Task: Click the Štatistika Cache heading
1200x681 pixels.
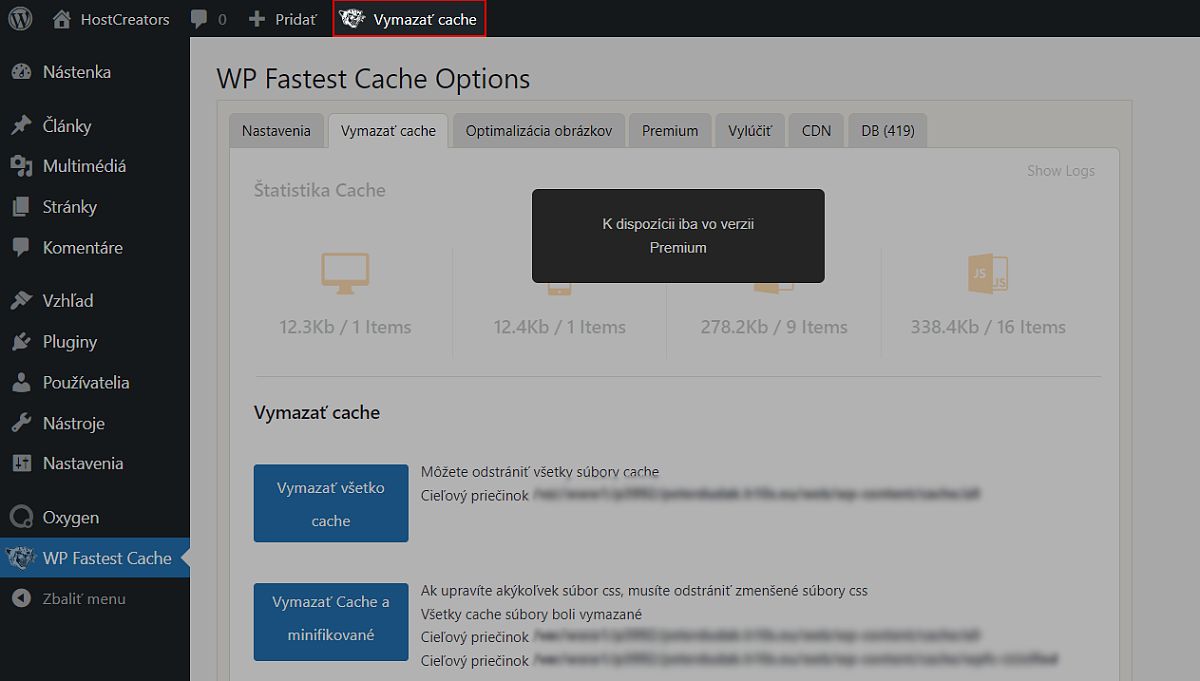Action: pos(320,190)
